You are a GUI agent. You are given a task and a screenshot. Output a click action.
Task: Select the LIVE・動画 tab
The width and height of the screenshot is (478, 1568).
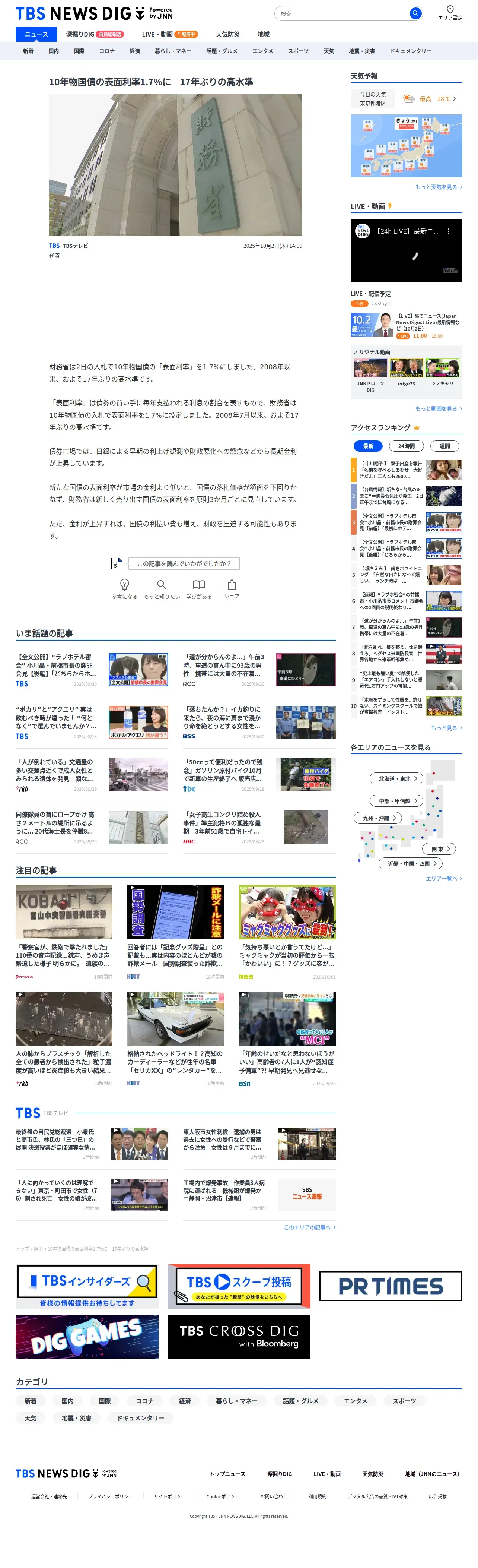(170, 34)
